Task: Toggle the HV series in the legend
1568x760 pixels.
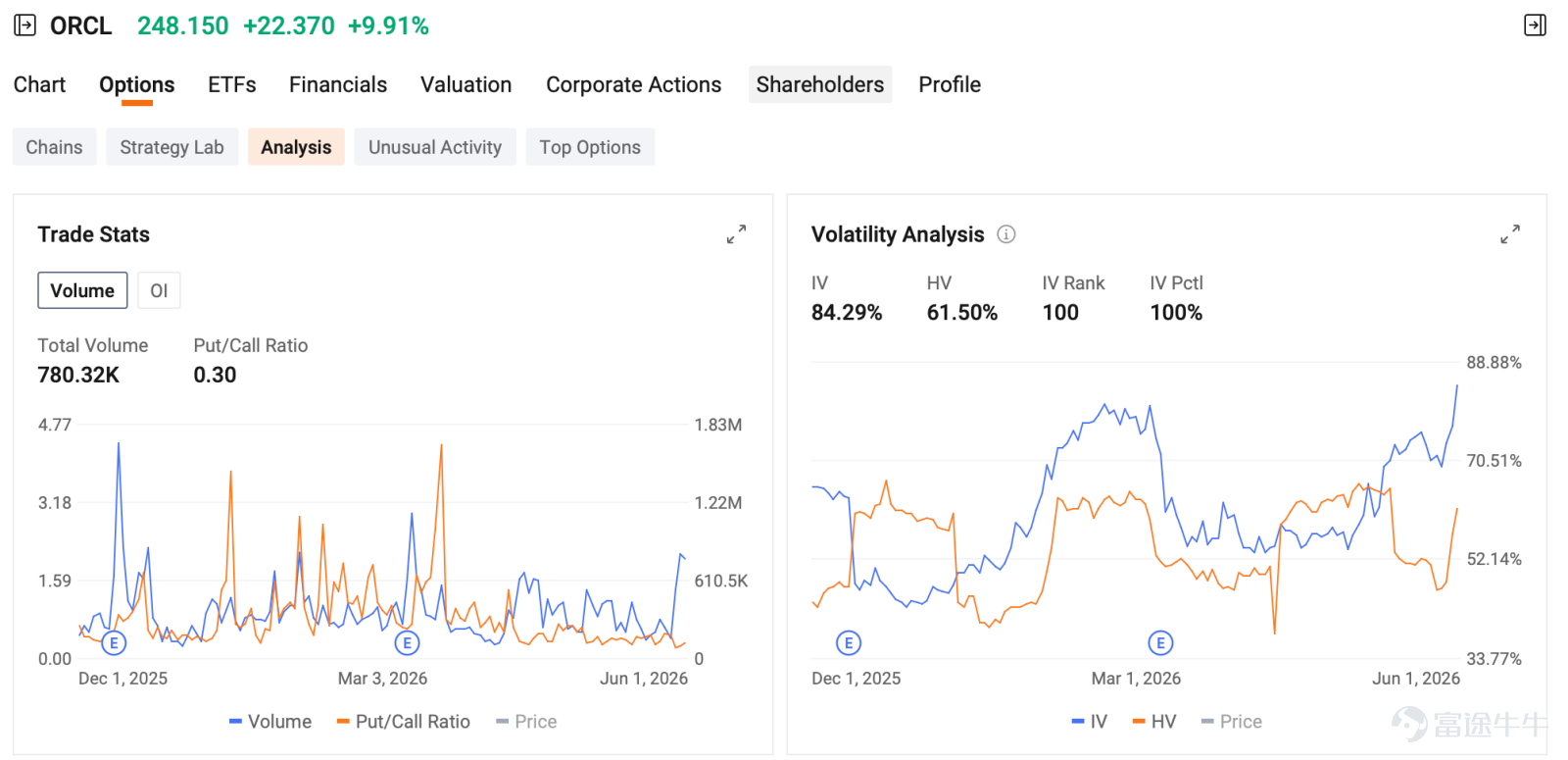Action: tap(1154, 722)
